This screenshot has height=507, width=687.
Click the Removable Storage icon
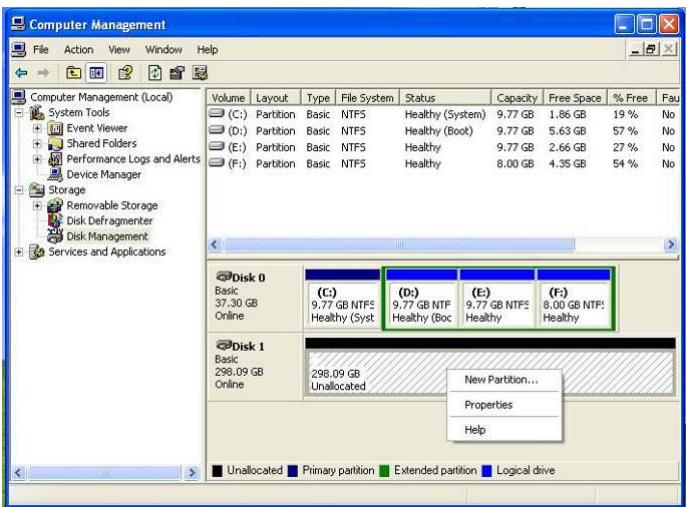tap(55, 206)
